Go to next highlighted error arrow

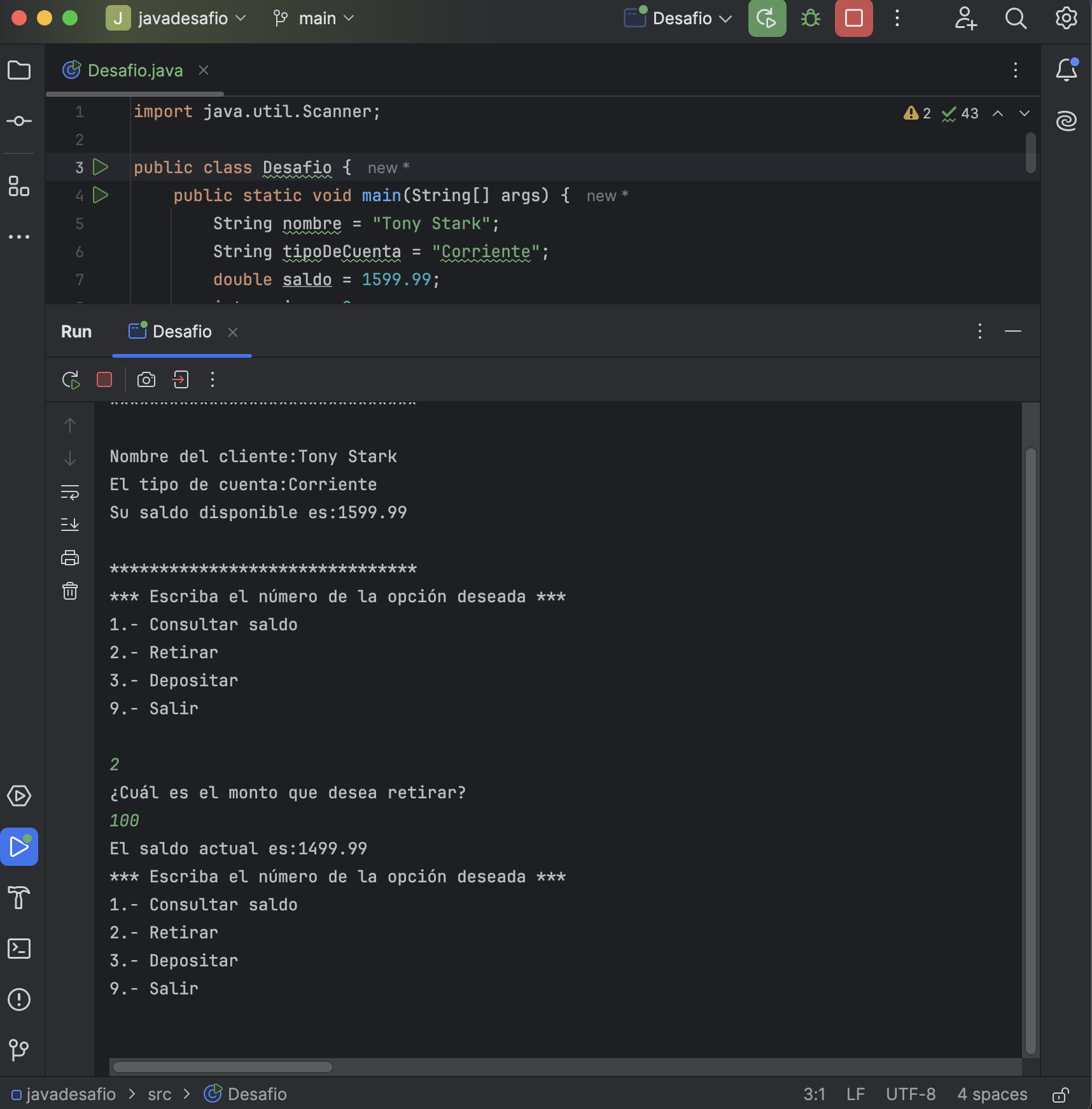1025,113
